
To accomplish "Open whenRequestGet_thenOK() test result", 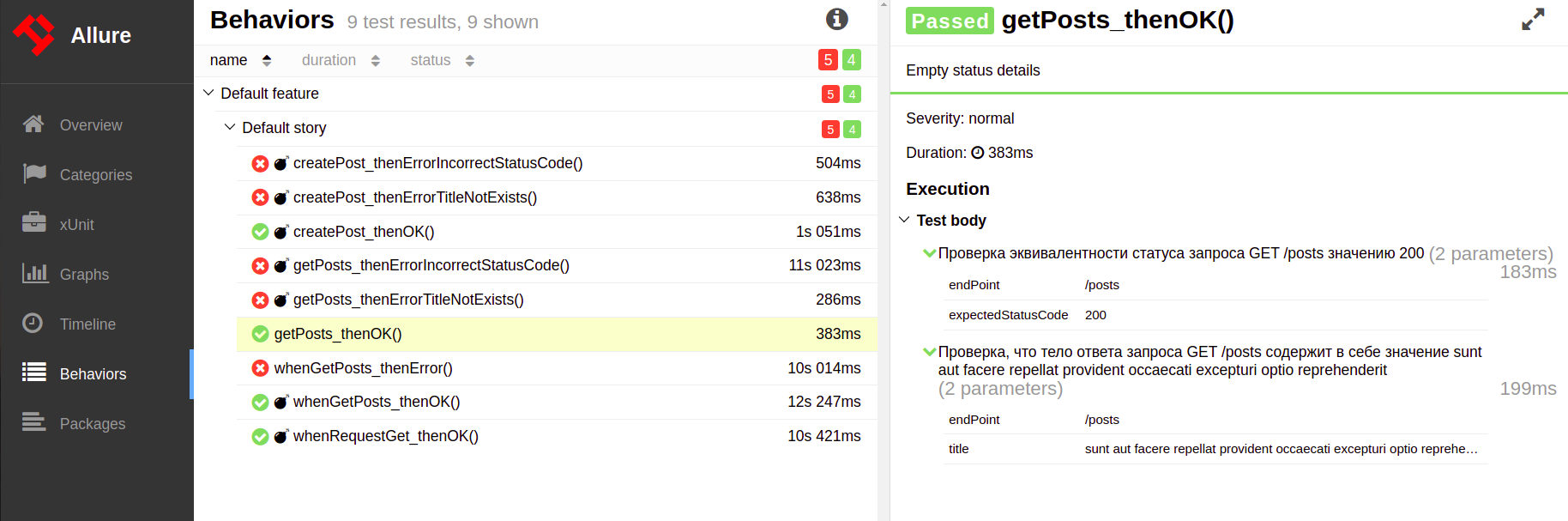I will [x=557, y=436].
